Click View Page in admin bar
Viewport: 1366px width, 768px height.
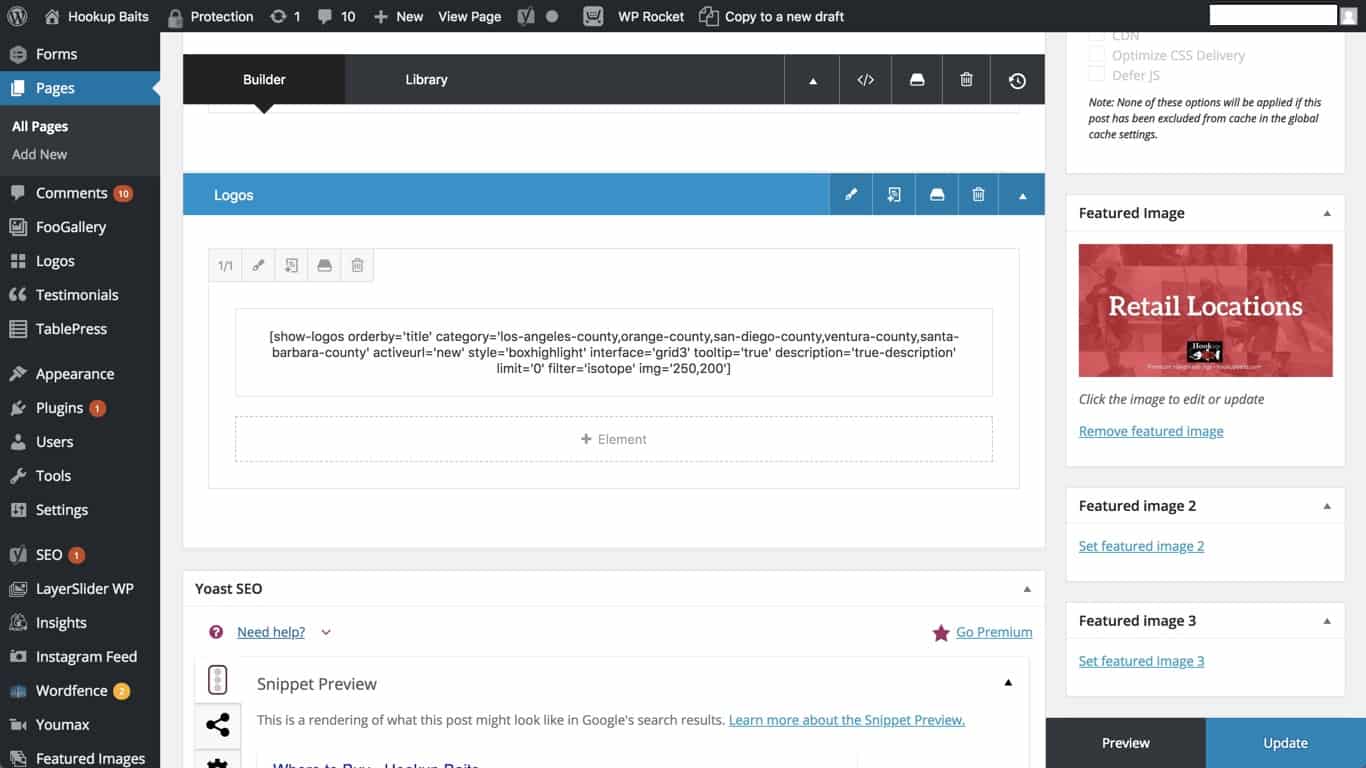point(469,16)
